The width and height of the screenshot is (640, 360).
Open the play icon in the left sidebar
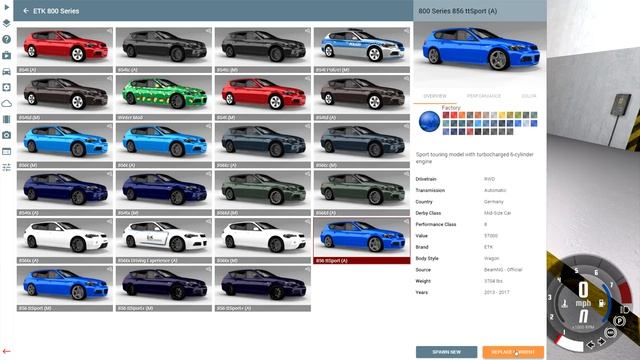[x=7, y=7]
